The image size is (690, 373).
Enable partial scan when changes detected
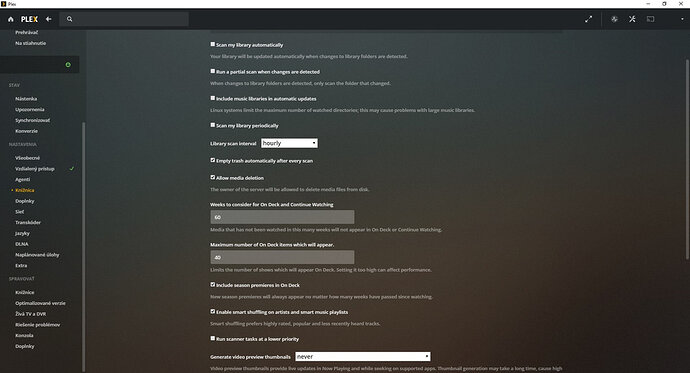(213, 71)
